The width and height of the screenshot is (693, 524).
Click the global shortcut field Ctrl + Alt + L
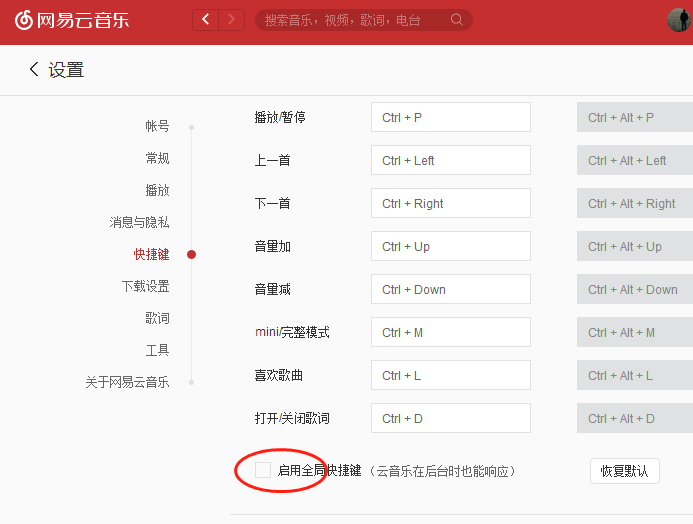tap(635, 375)
